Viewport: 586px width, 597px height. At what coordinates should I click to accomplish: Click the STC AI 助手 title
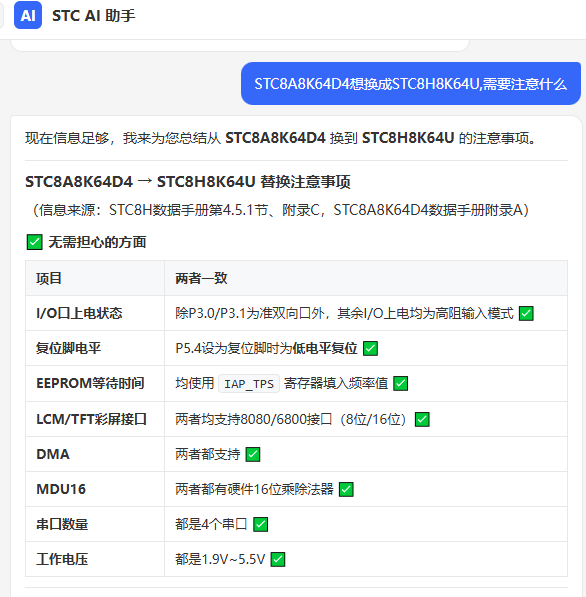(94, 16)
